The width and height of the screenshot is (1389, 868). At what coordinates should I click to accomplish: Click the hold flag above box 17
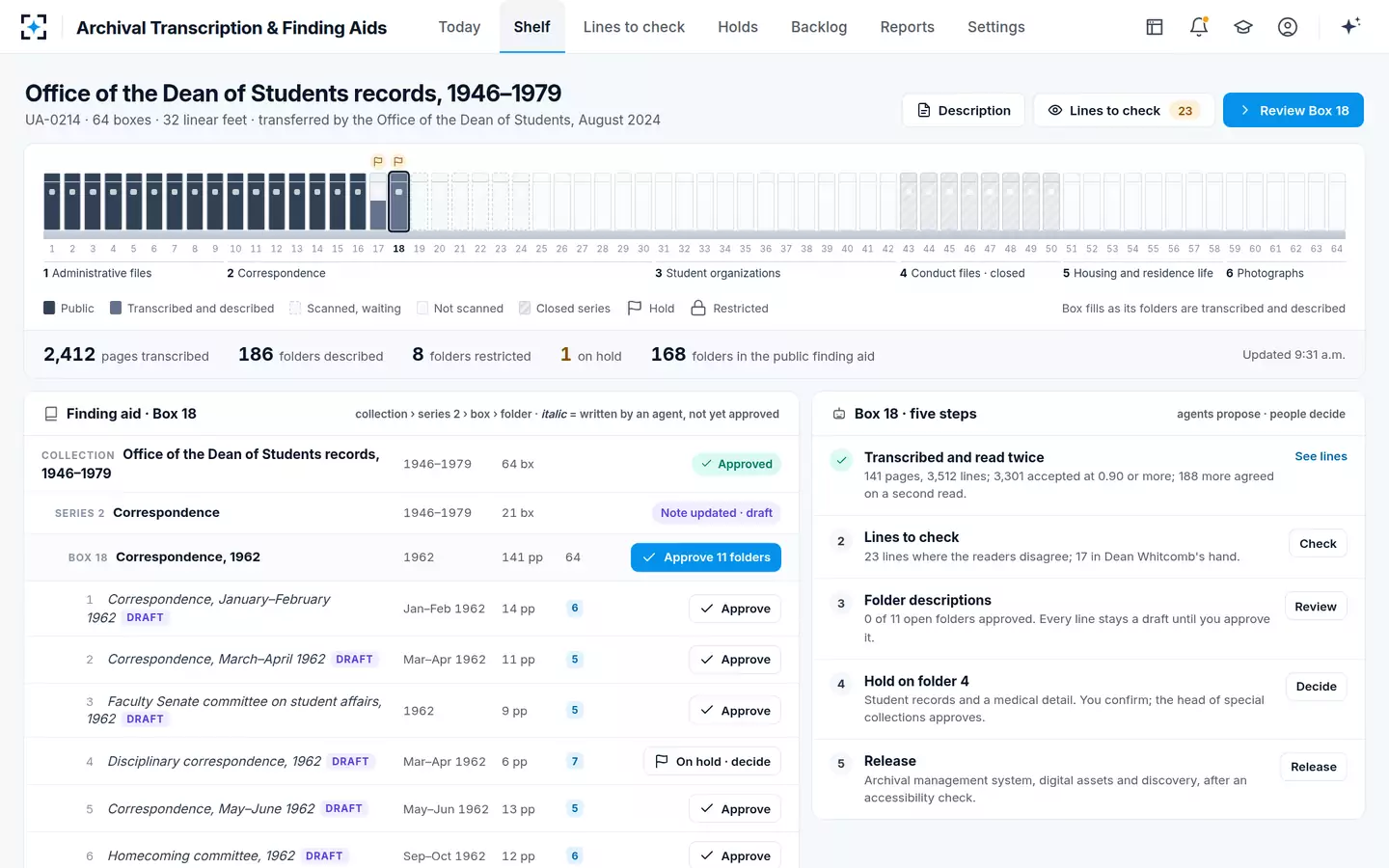(x=378, y=161)
